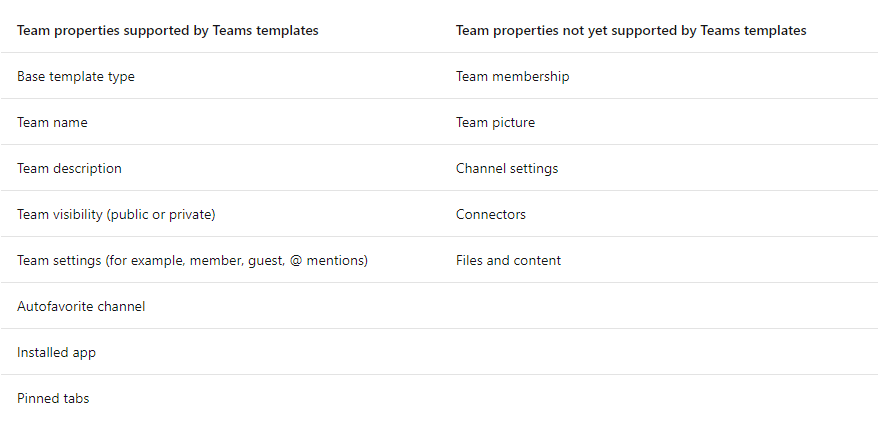885x430 pixels.
Task: Select the "Pinned tabs" cell
Action: (x=53, y=399)
